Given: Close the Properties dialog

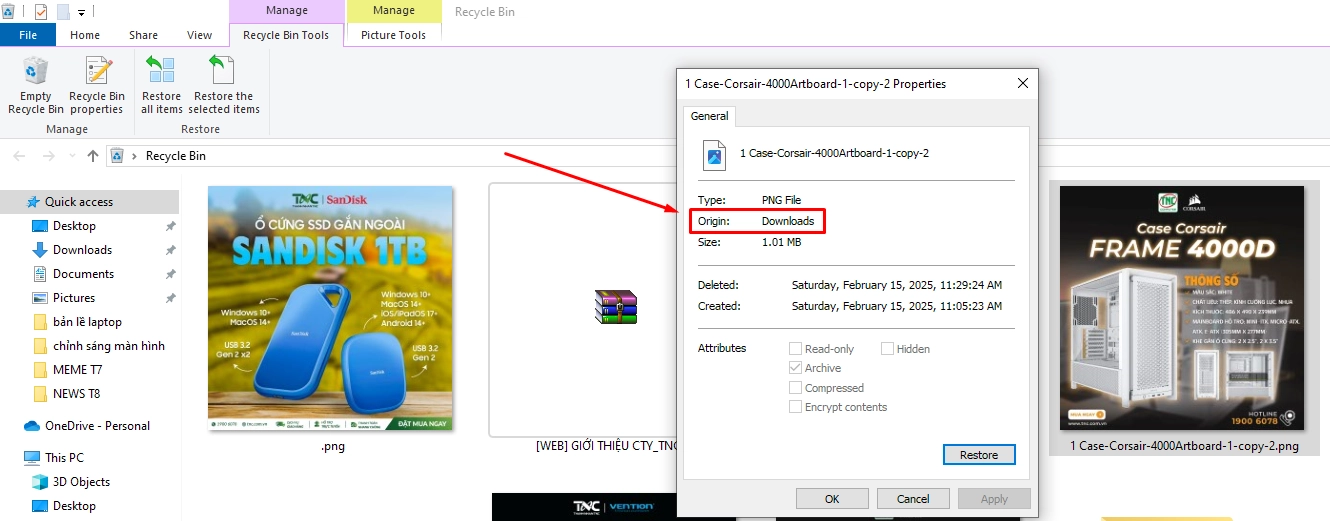Looking at the screenshot, I should tap(1022, 84).
